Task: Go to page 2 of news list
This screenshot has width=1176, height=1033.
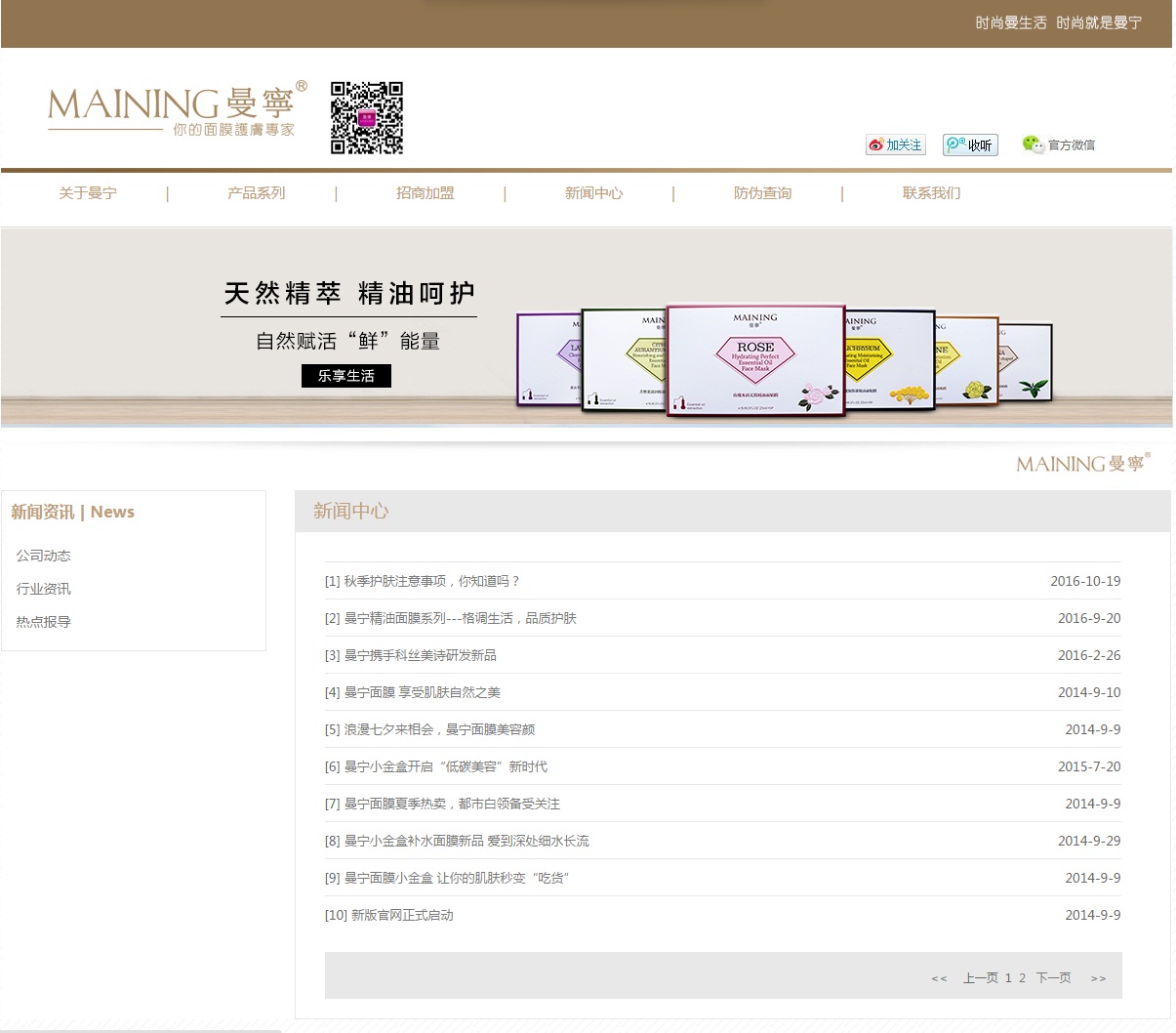Action: pyautogui.click(x=1022, y=978)
